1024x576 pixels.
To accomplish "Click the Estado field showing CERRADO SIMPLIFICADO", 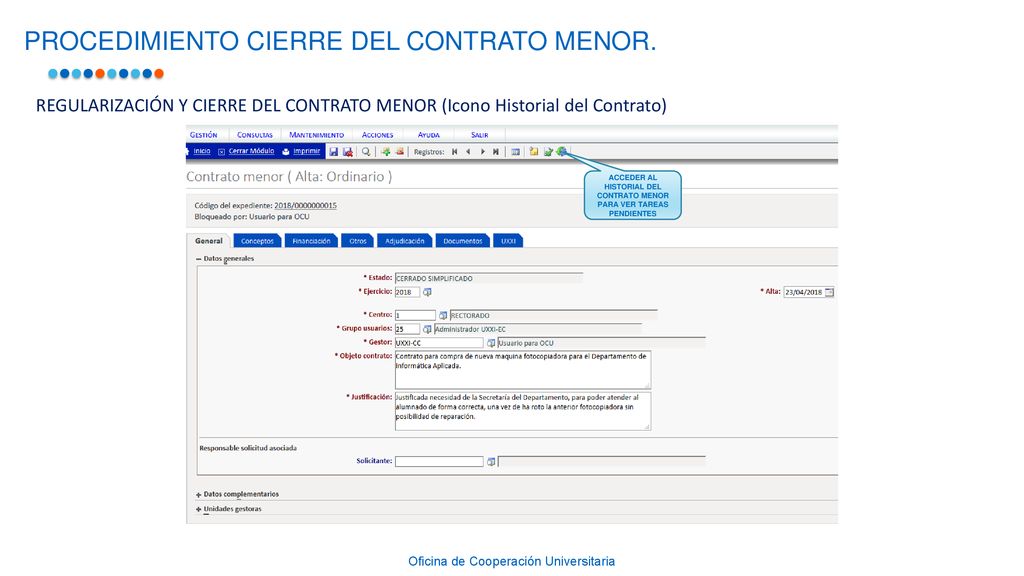I will [488, 278].
